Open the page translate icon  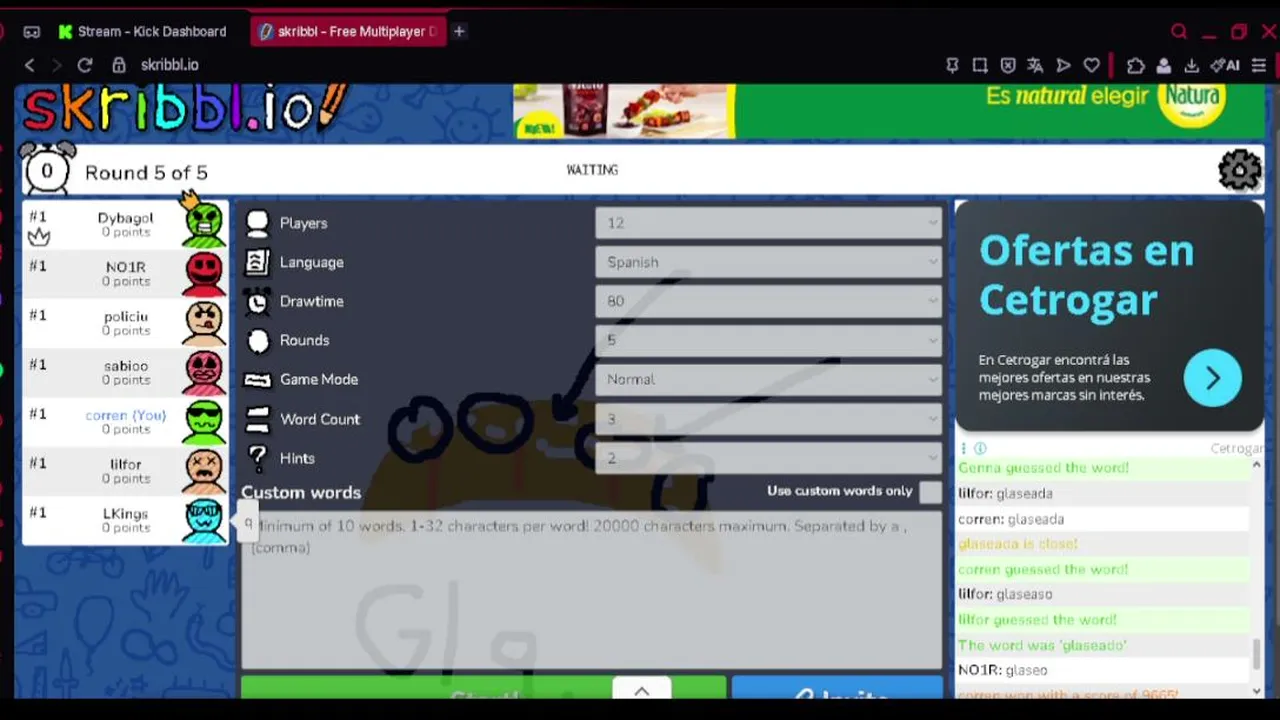pos(1035,65)
